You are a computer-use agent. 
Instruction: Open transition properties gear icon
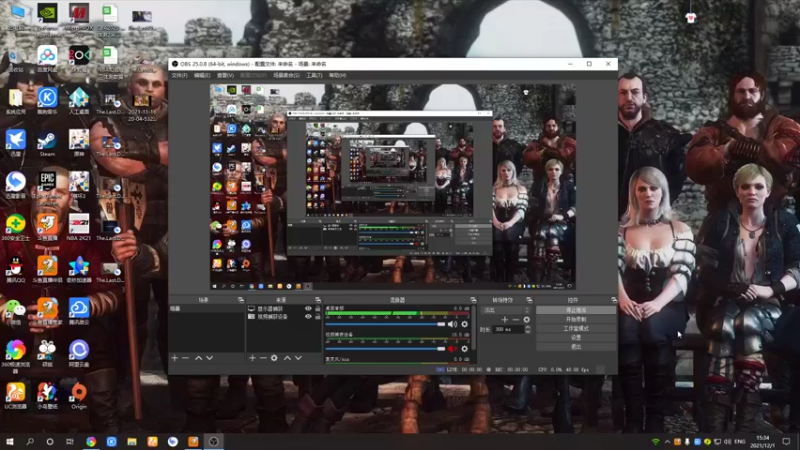[527, 320]
